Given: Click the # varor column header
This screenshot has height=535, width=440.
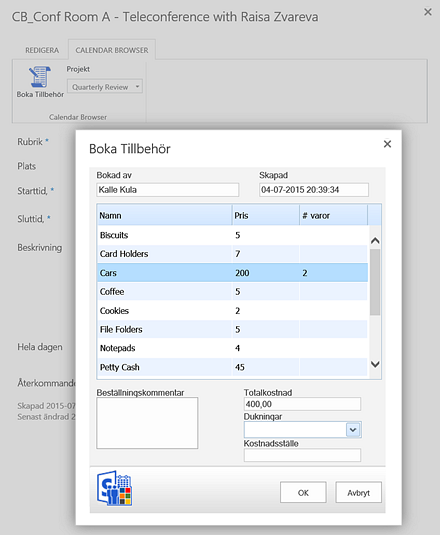Looking at the screenshot, I should click(x=334, y=215).
